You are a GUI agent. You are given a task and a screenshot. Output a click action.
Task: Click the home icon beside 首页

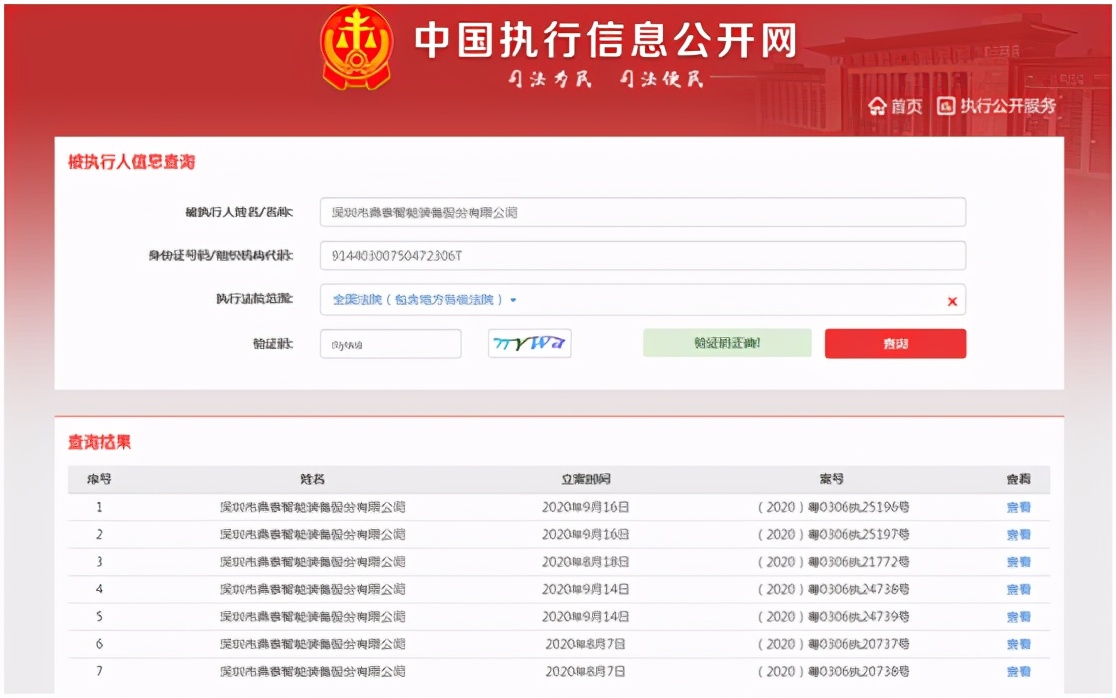(x=877, y=104)
